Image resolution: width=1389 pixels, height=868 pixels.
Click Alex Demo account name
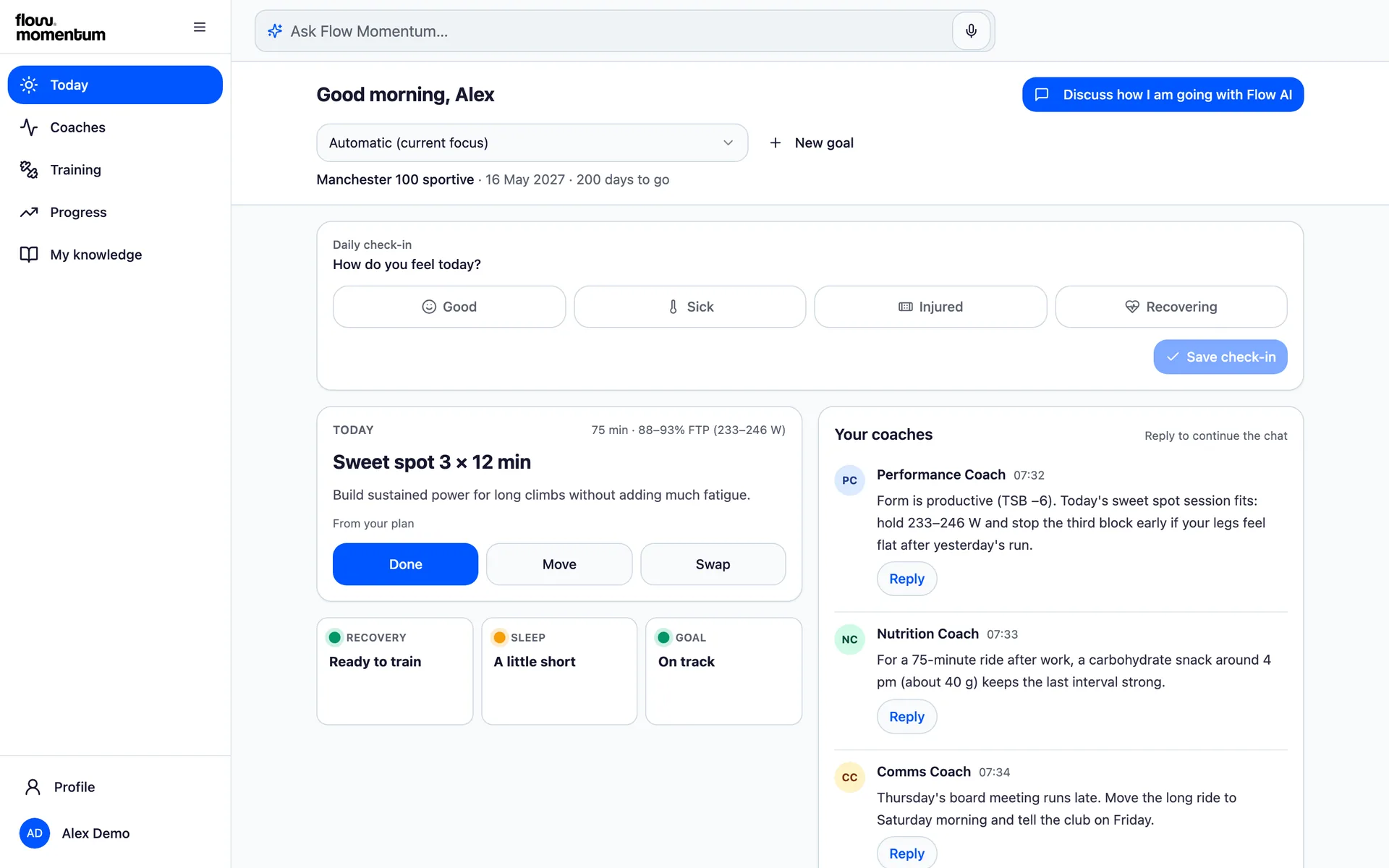click(x=95, y=833)
